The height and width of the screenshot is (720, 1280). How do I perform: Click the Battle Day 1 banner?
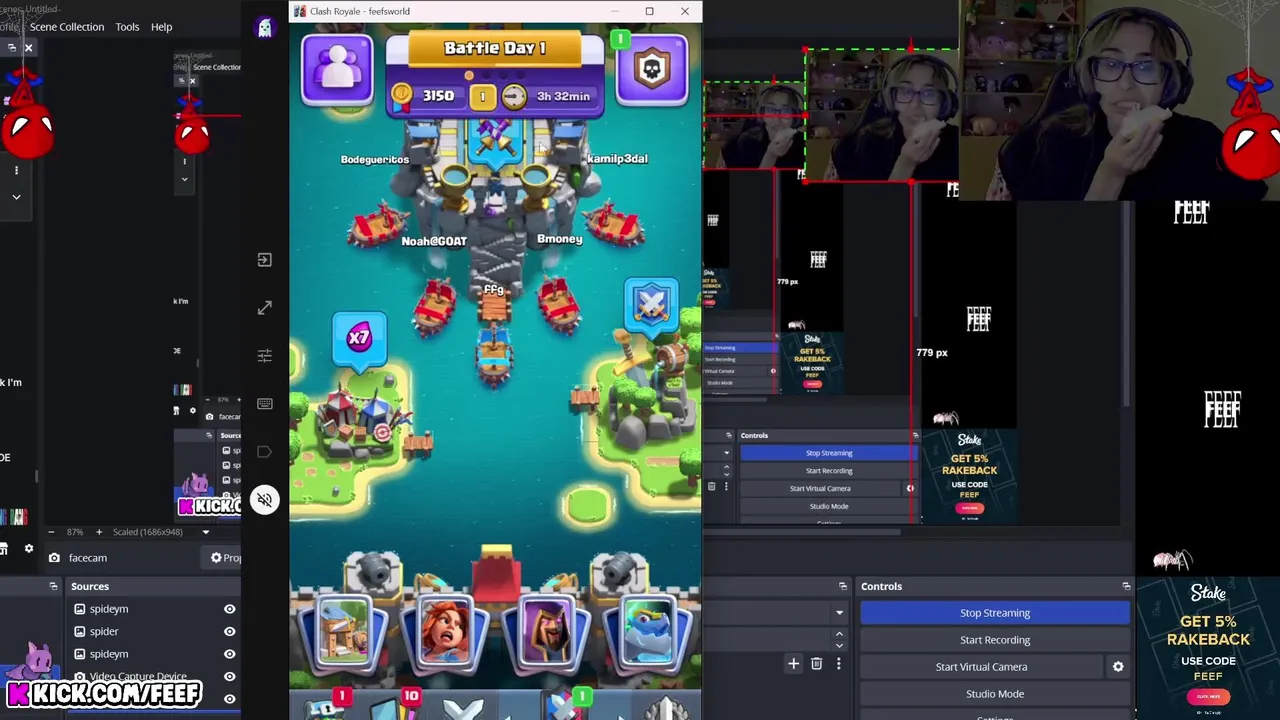coord(495,49)
